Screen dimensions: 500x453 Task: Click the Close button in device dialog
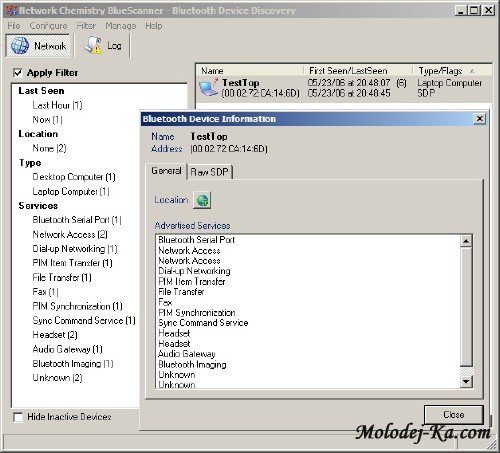[454, 415]
